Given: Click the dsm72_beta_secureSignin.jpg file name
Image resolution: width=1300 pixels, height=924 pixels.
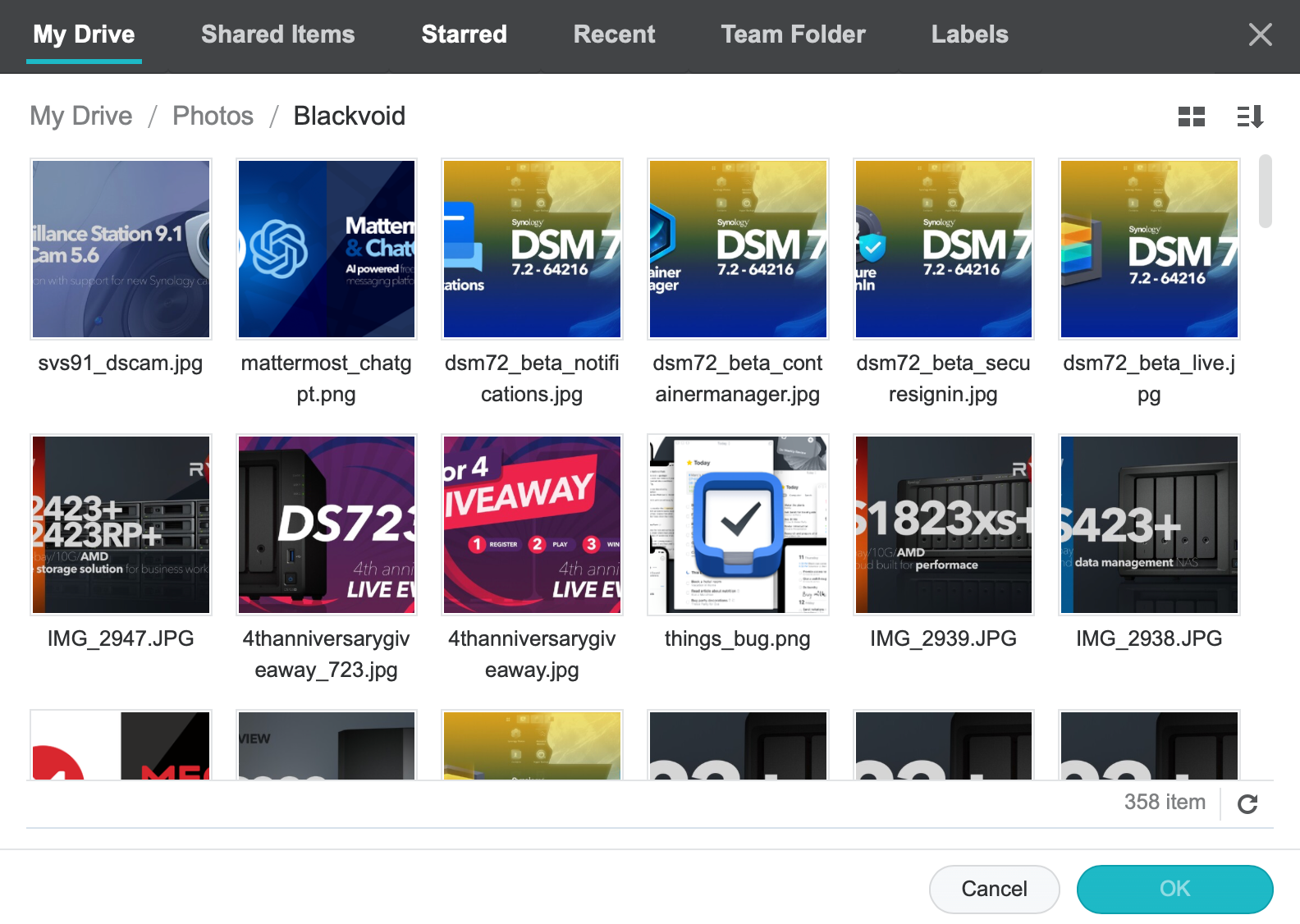Looking at the screenshot, I should [x=944, y=378].
